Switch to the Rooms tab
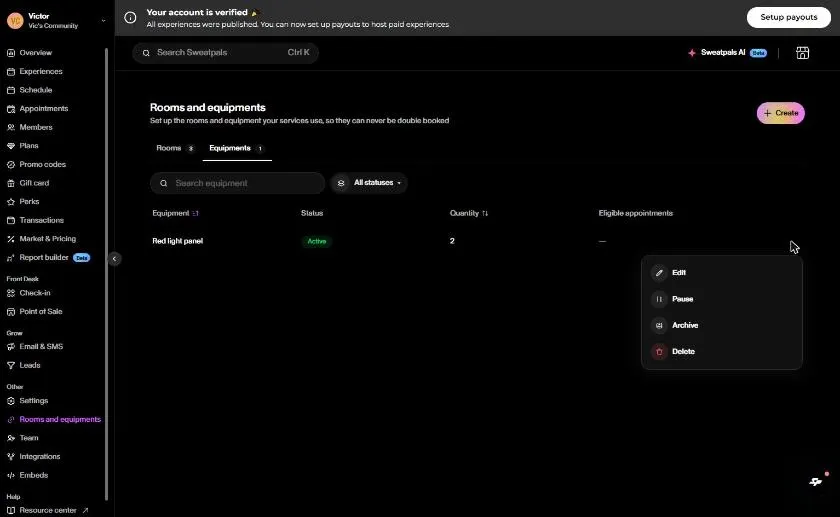 tap(175, 148)
